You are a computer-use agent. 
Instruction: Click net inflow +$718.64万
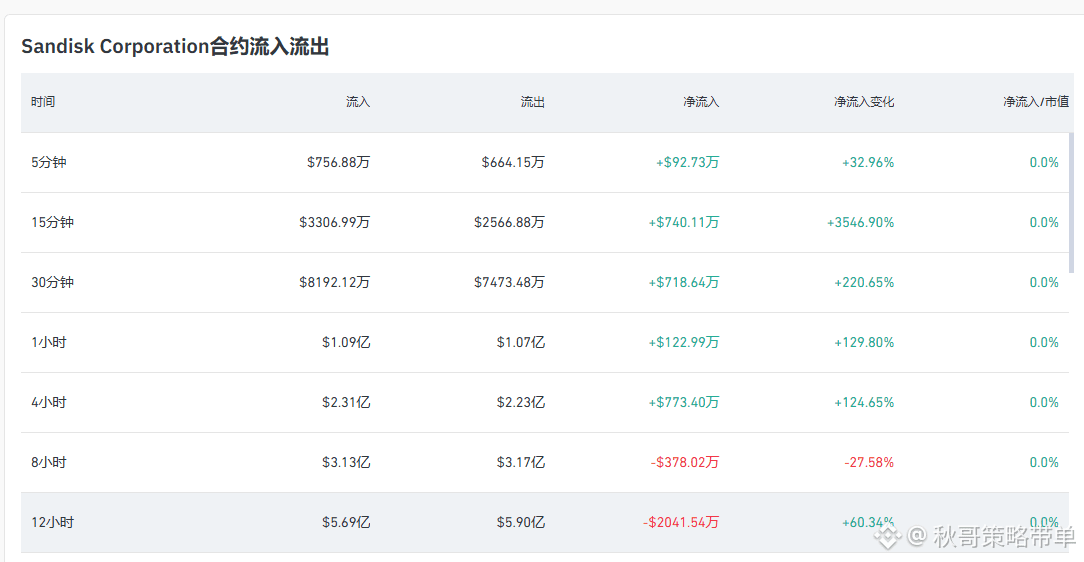684,283
